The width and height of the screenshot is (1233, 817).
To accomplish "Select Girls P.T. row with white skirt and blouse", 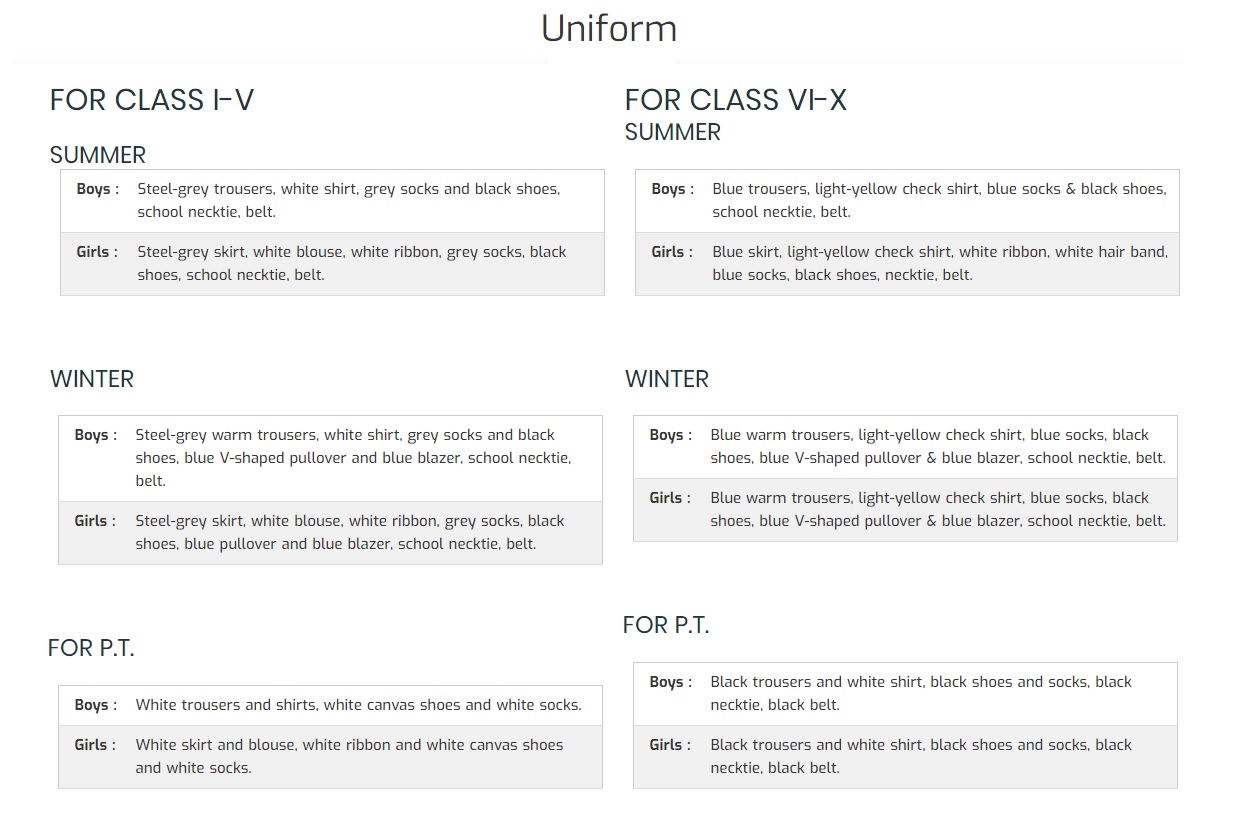I will (x=330, y=757).
